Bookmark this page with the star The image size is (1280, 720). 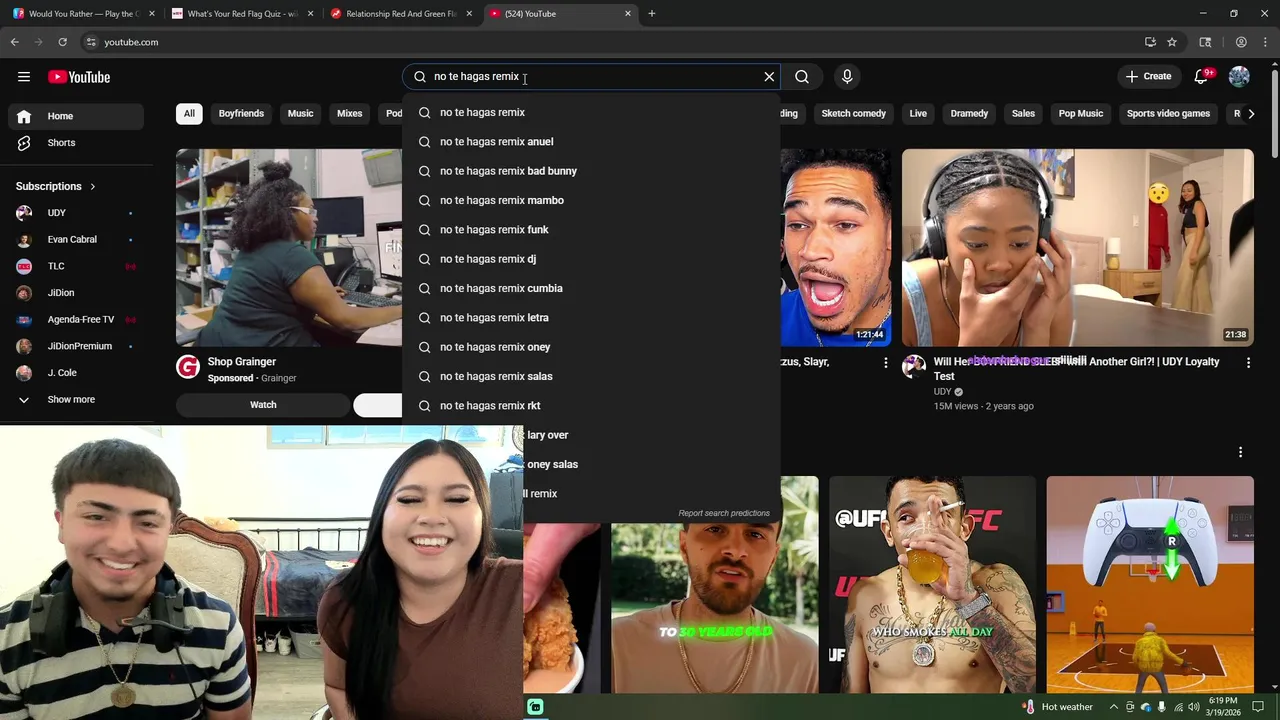[x=1172, y=42]
